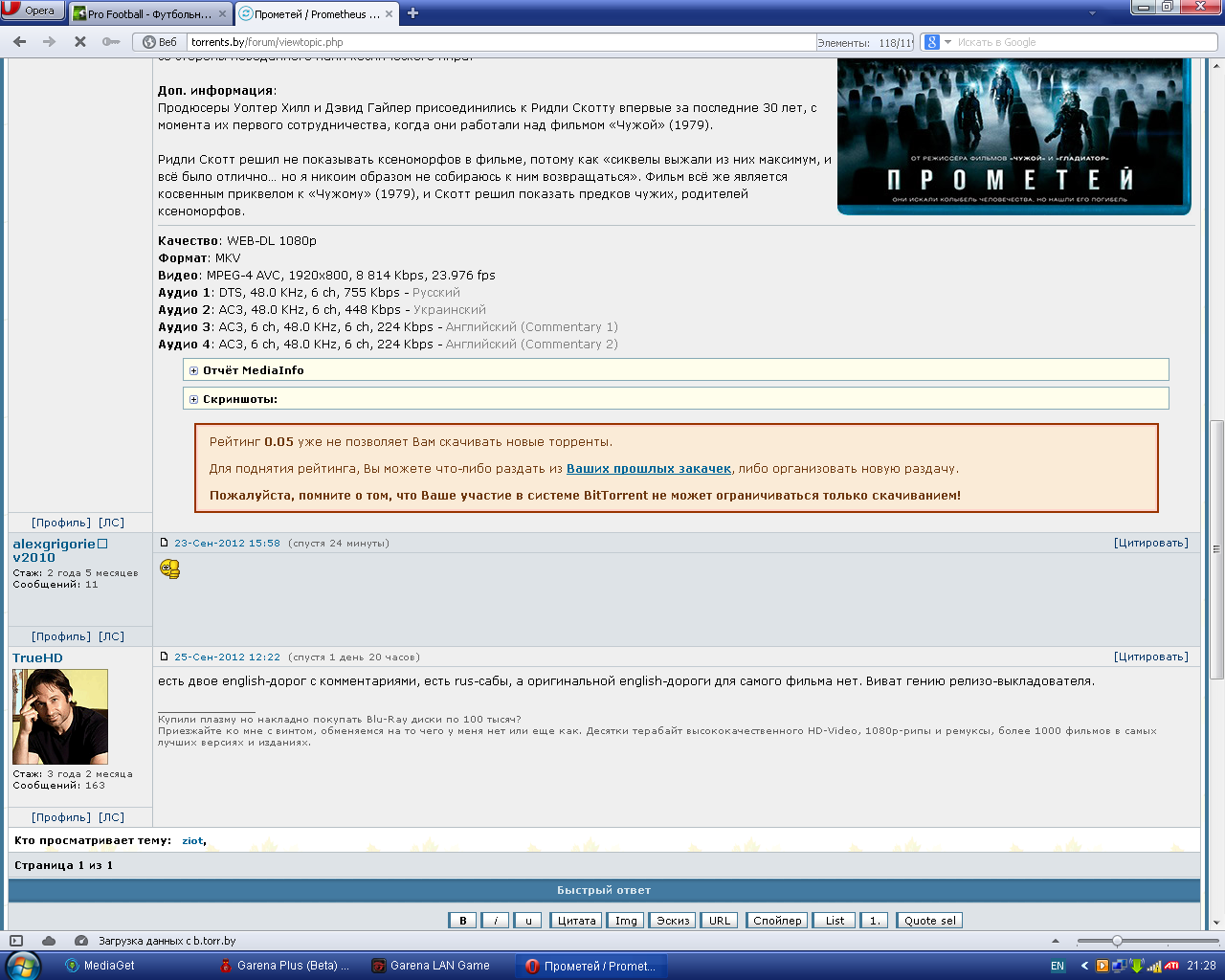Image resolution: width=1225 pixels, height=980 pixels.
Task: Open first poster's ЛС message link
Action: (112, 523)
